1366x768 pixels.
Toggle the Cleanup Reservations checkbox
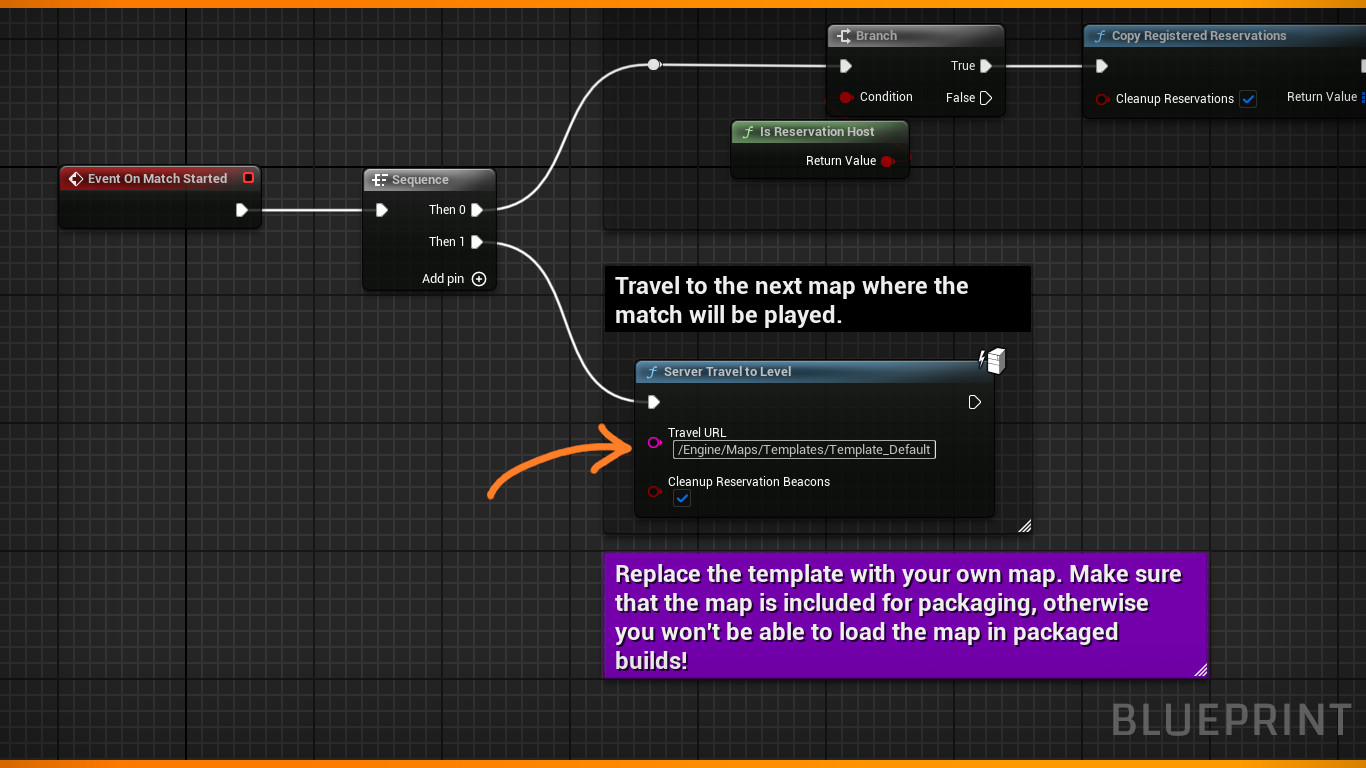point(1248,99)
